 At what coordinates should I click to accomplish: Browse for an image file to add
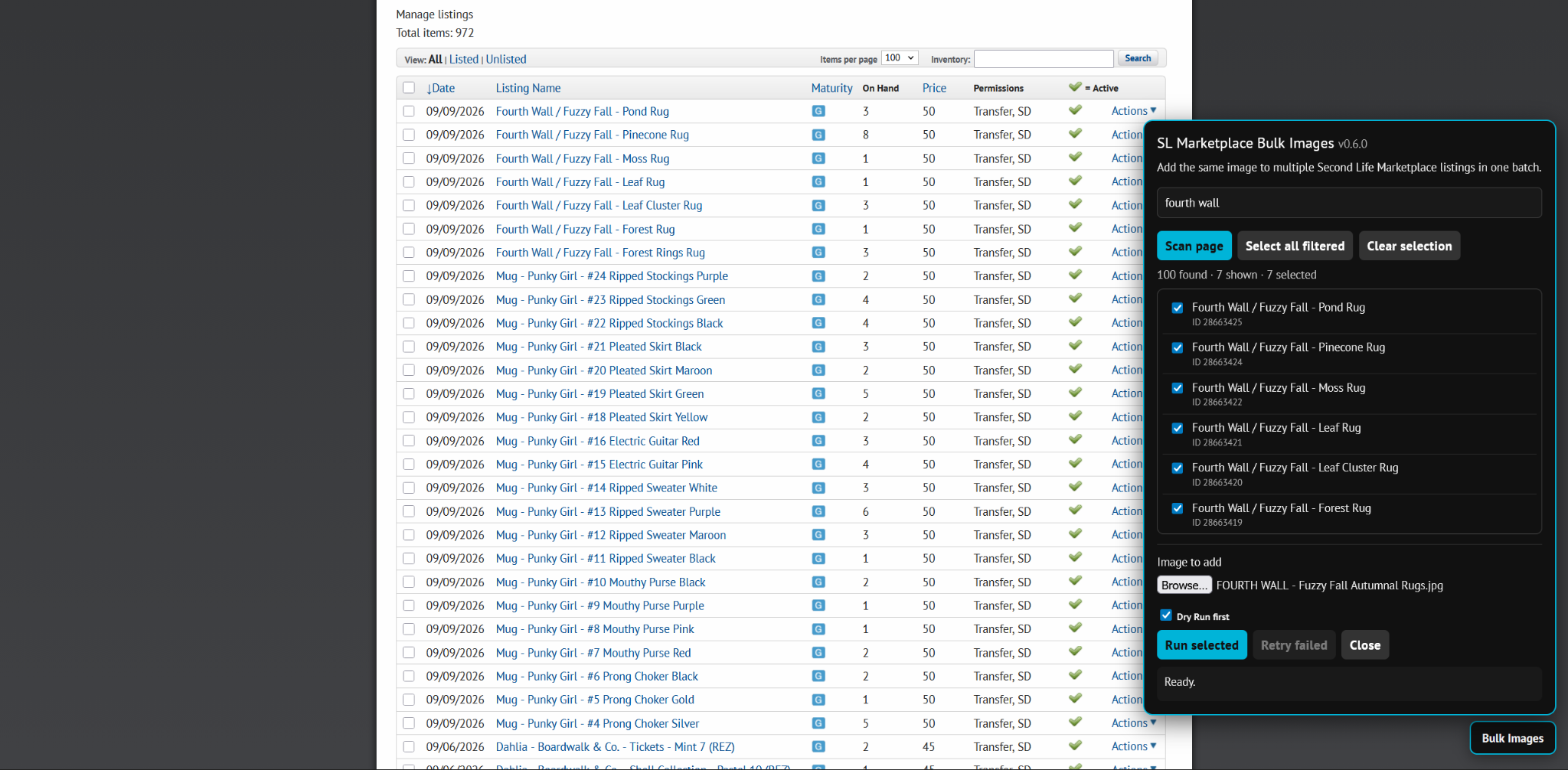1184,585
